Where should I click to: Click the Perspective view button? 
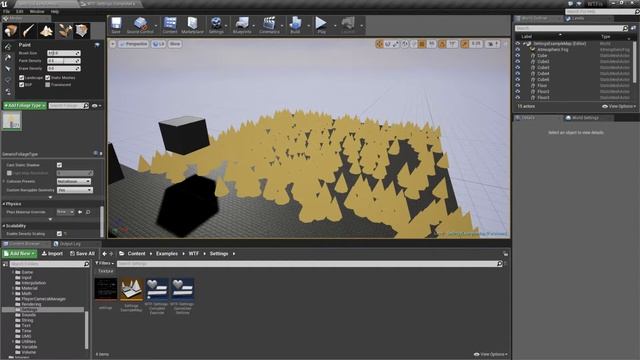click(133, 44)
